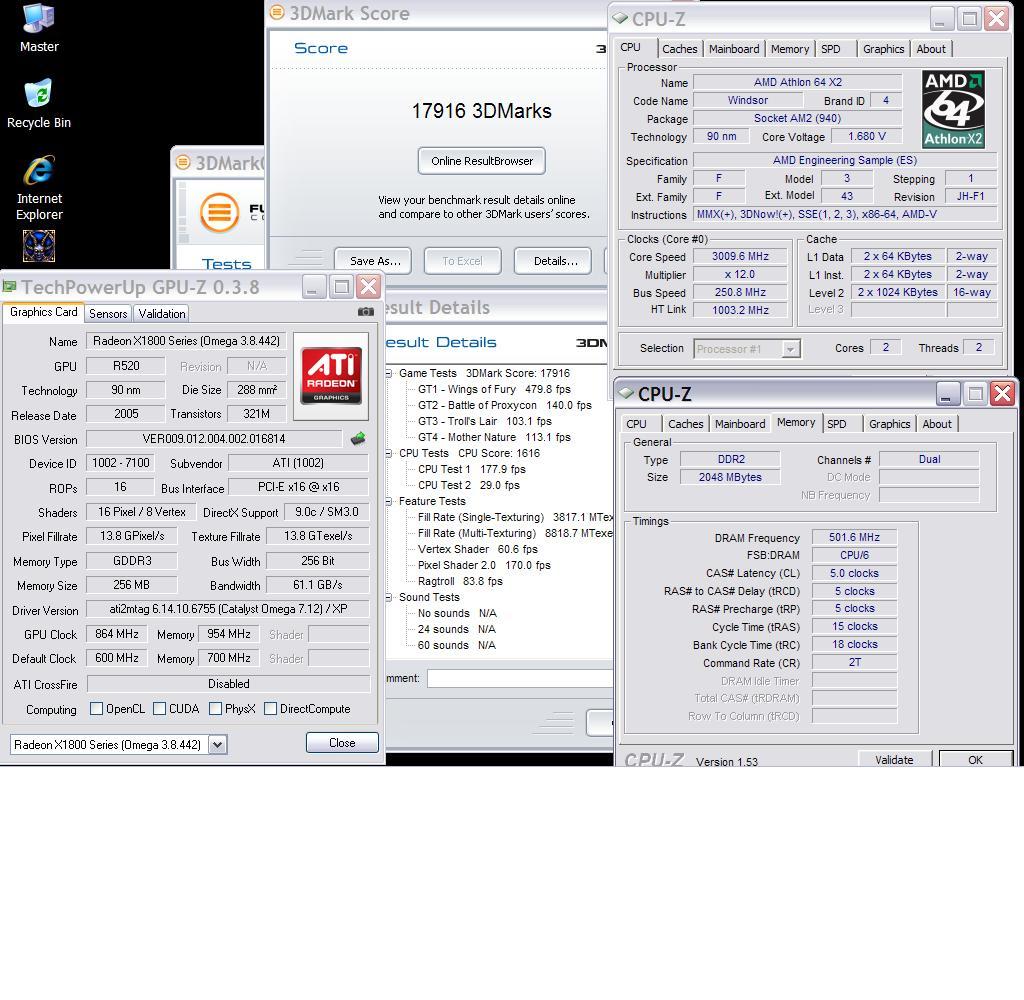Viewport: 1024px width, 1000px height.
Task: Minimize the top CPU-Z window
Action: 942,18
